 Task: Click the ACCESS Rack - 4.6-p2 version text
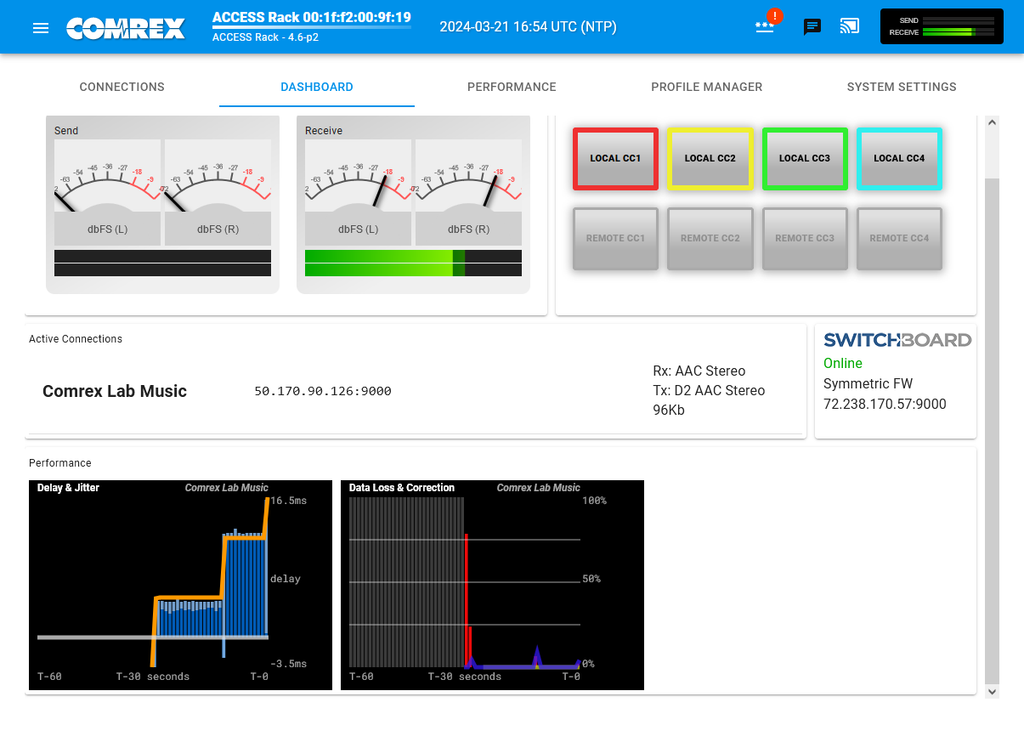click(265, 37)
